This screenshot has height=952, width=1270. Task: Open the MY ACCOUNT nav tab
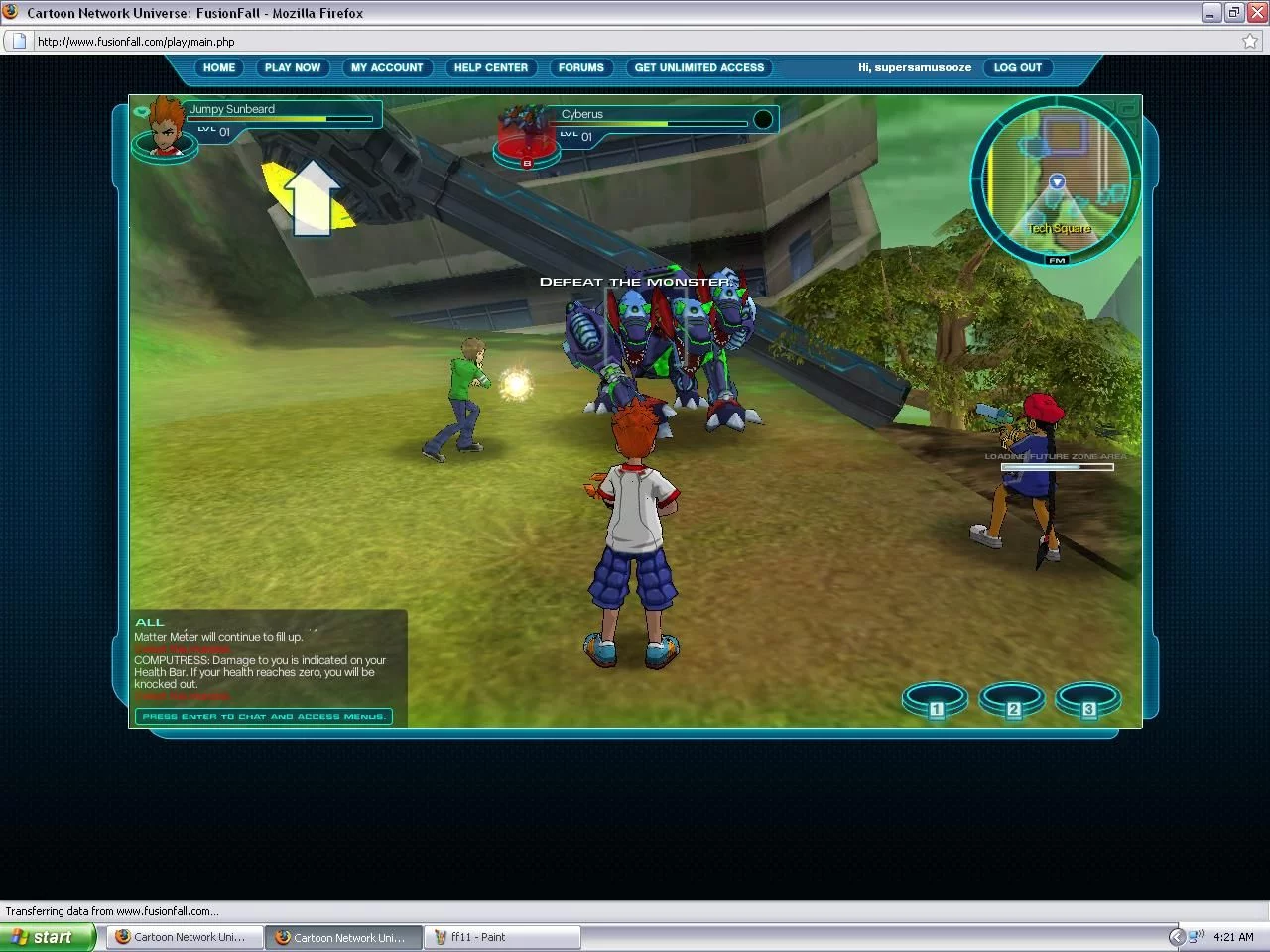[x=387, y=67]
